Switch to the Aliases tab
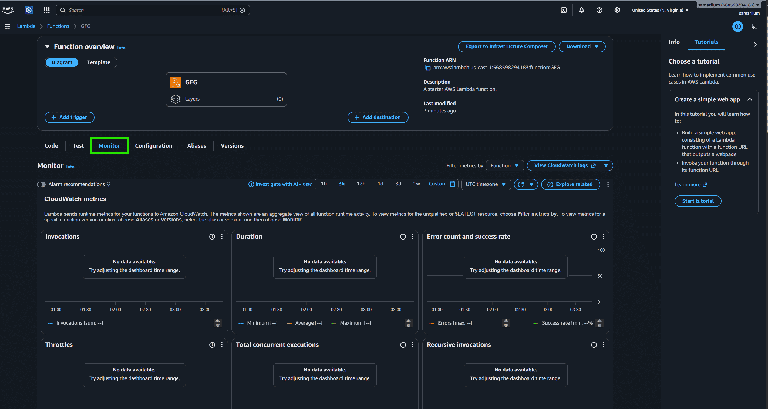 click(x=196, y=146)
